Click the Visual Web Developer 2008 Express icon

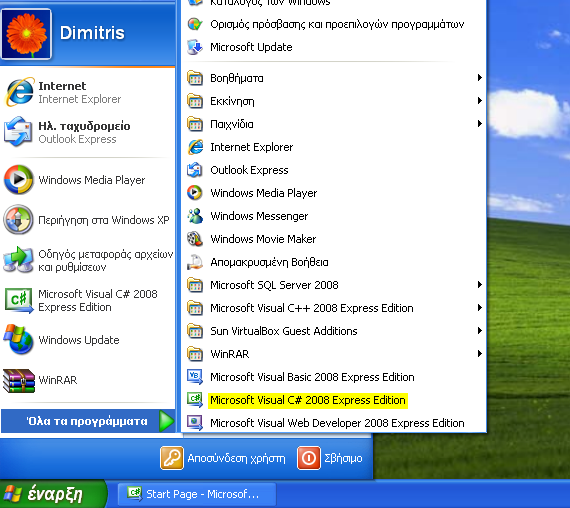click(x=195, y=423)
